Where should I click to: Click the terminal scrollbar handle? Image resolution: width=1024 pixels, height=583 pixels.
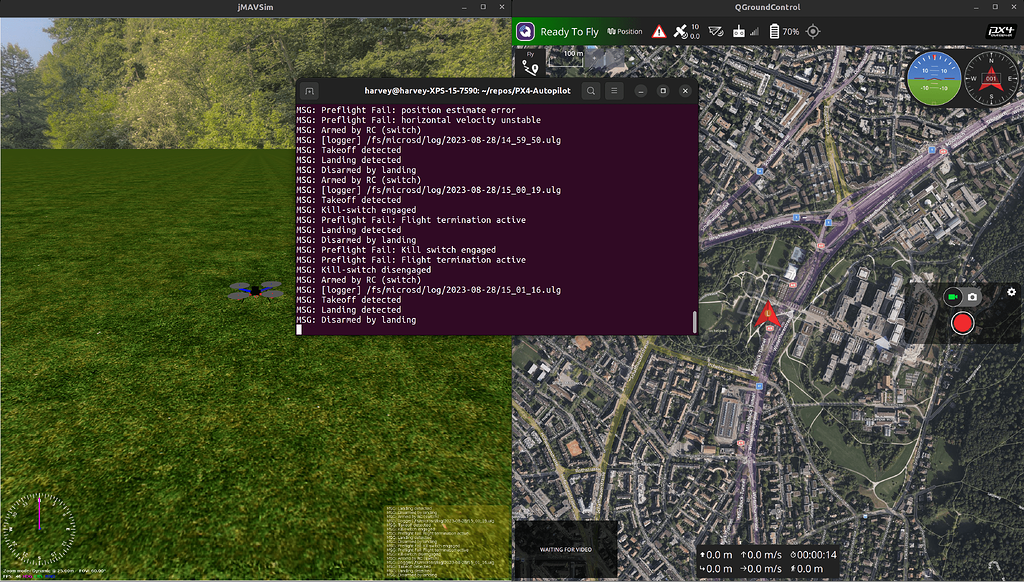click(x=693, y=322)
